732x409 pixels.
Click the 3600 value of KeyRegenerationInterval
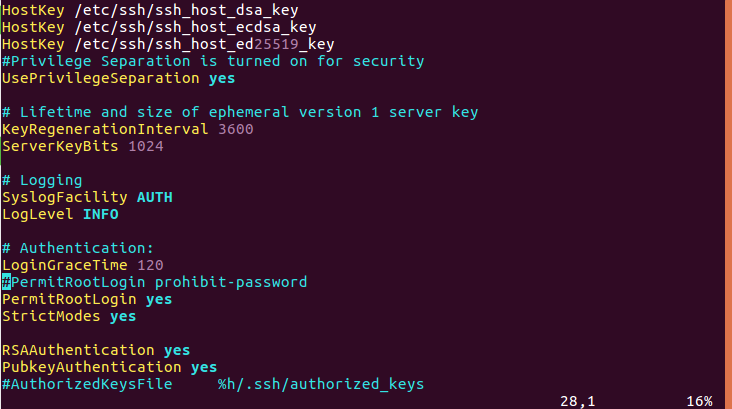tap(236, 129)
